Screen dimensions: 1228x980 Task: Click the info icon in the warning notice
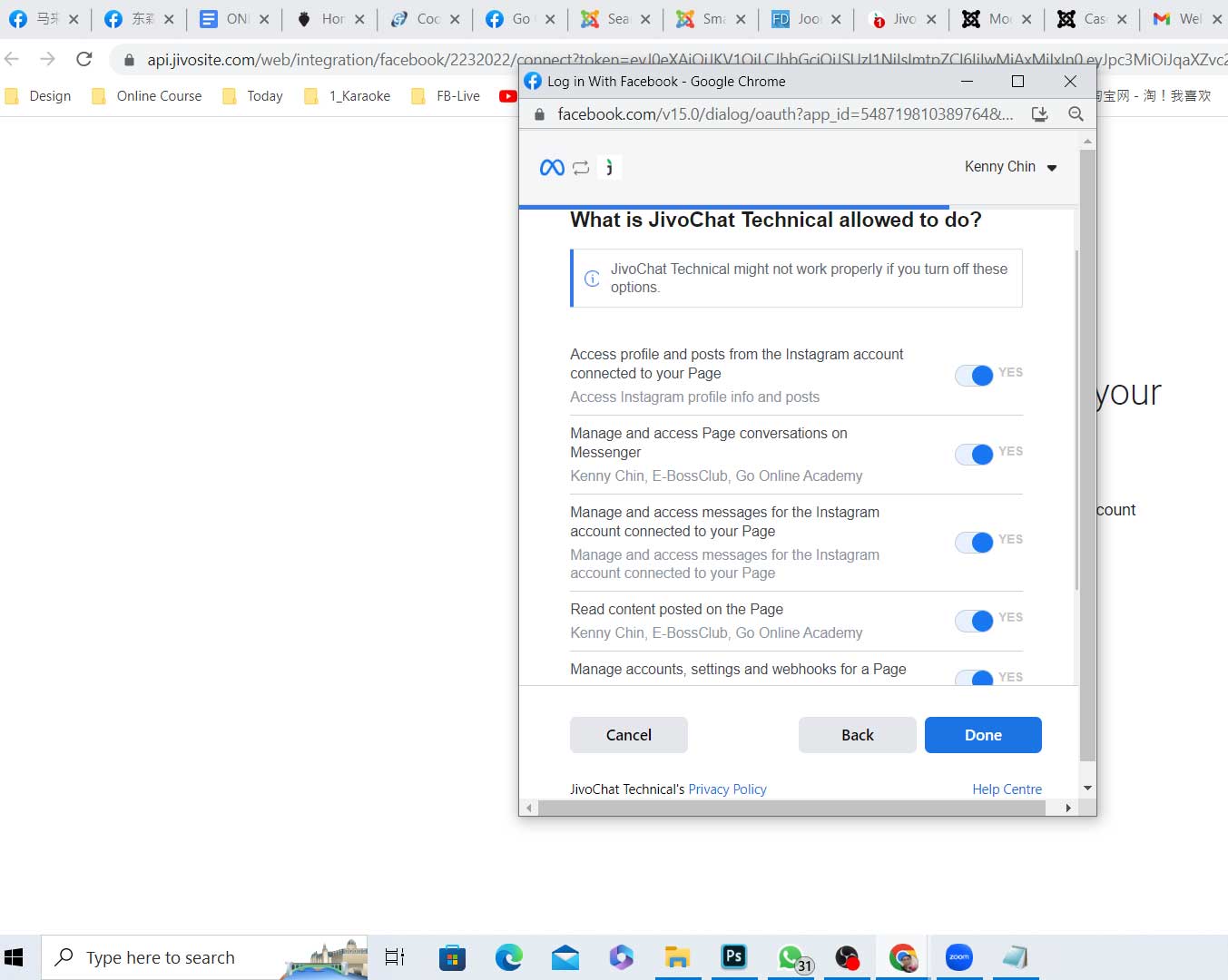tap(592, 279)
